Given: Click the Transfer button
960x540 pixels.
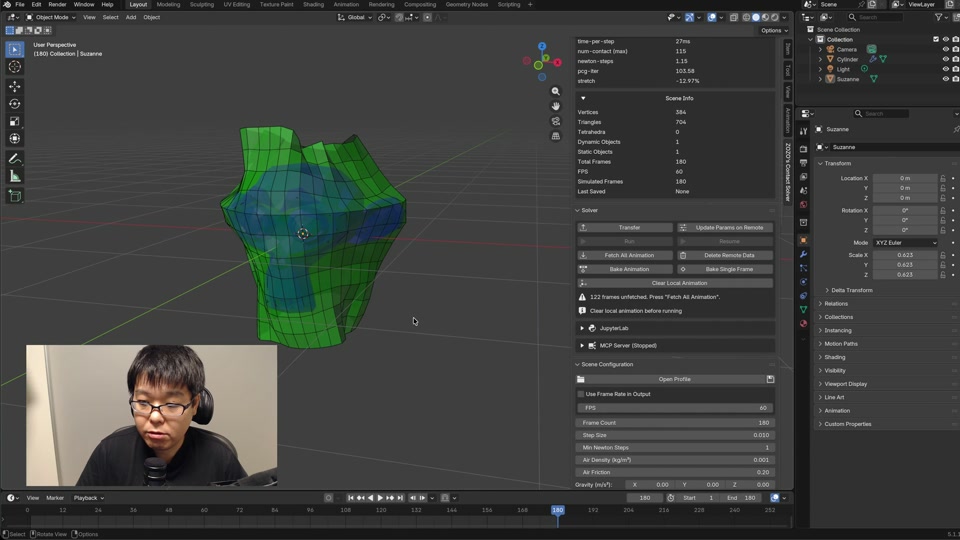Looking at the screenshot, I should point(624,227).
